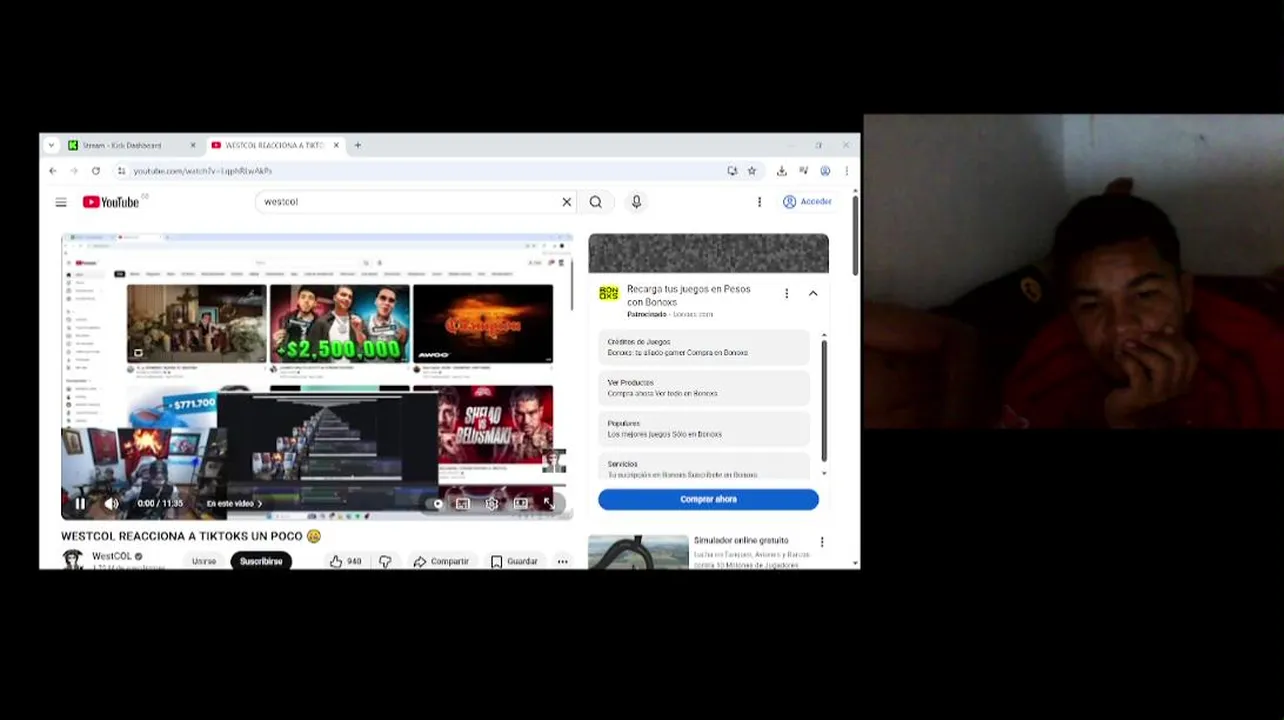Save the video with Guardar
The image size is (1284, 720).
point(514,561)
